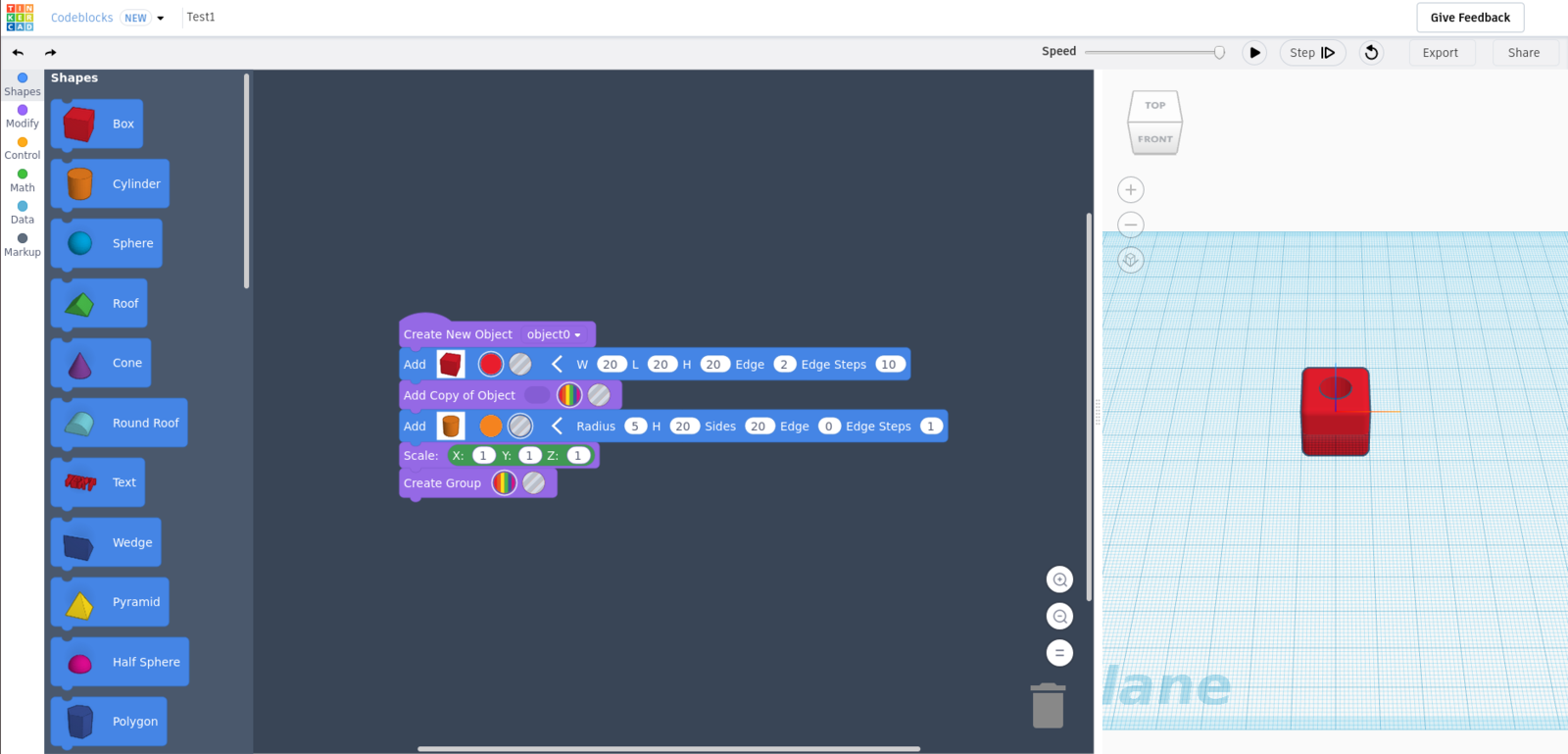Switch to the Modify category

(x=23, y=117)
